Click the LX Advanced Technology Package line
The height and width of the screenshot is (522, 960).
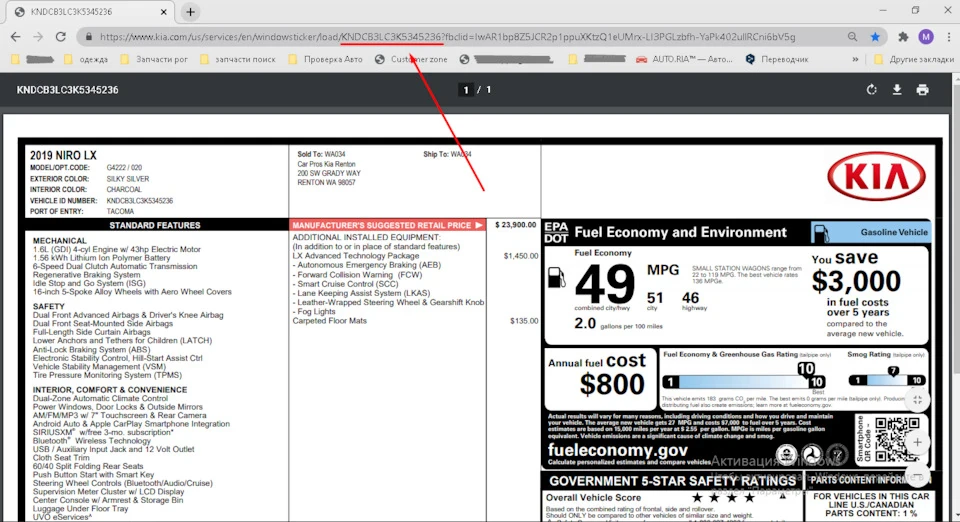tap(356, 256)
